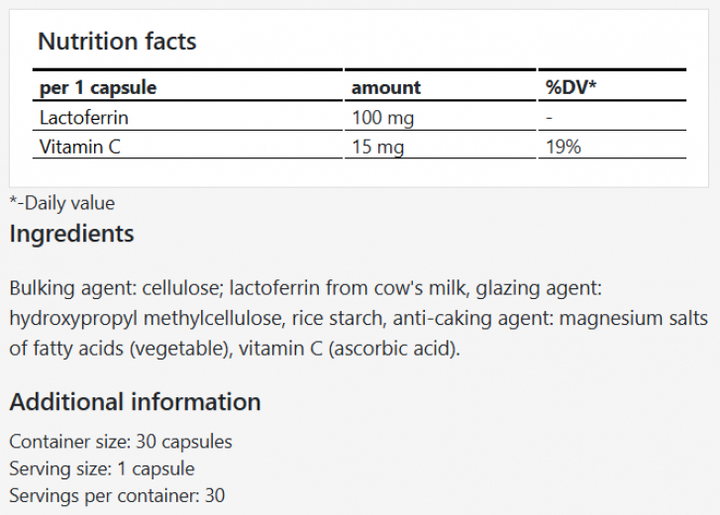Click the Ingredients heading
This screenshot has width=720, height=515.
click(71, 234)
